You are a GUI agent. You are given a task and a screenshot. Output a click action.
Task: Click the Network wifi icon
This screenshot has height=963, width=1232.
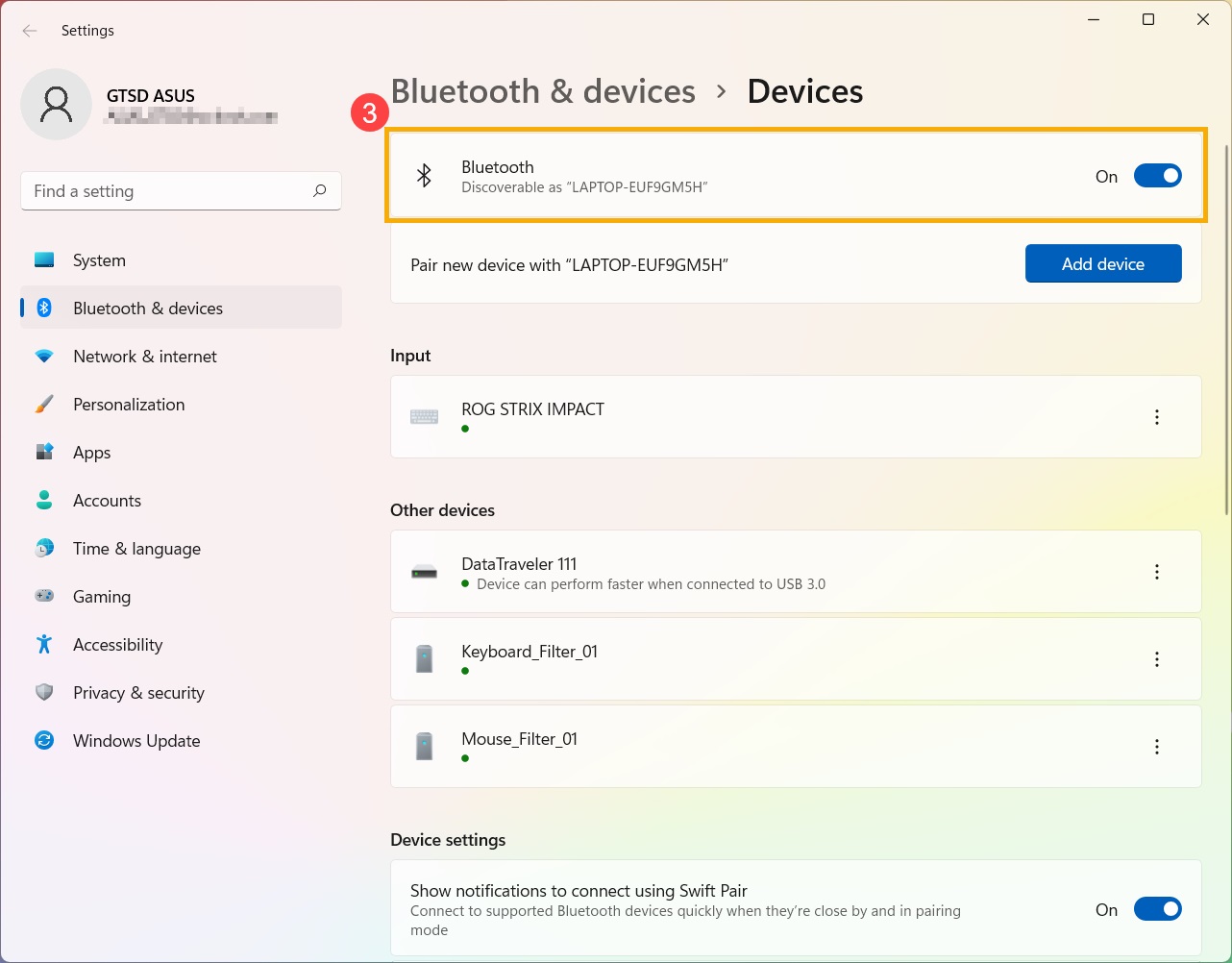pos(44,357)
